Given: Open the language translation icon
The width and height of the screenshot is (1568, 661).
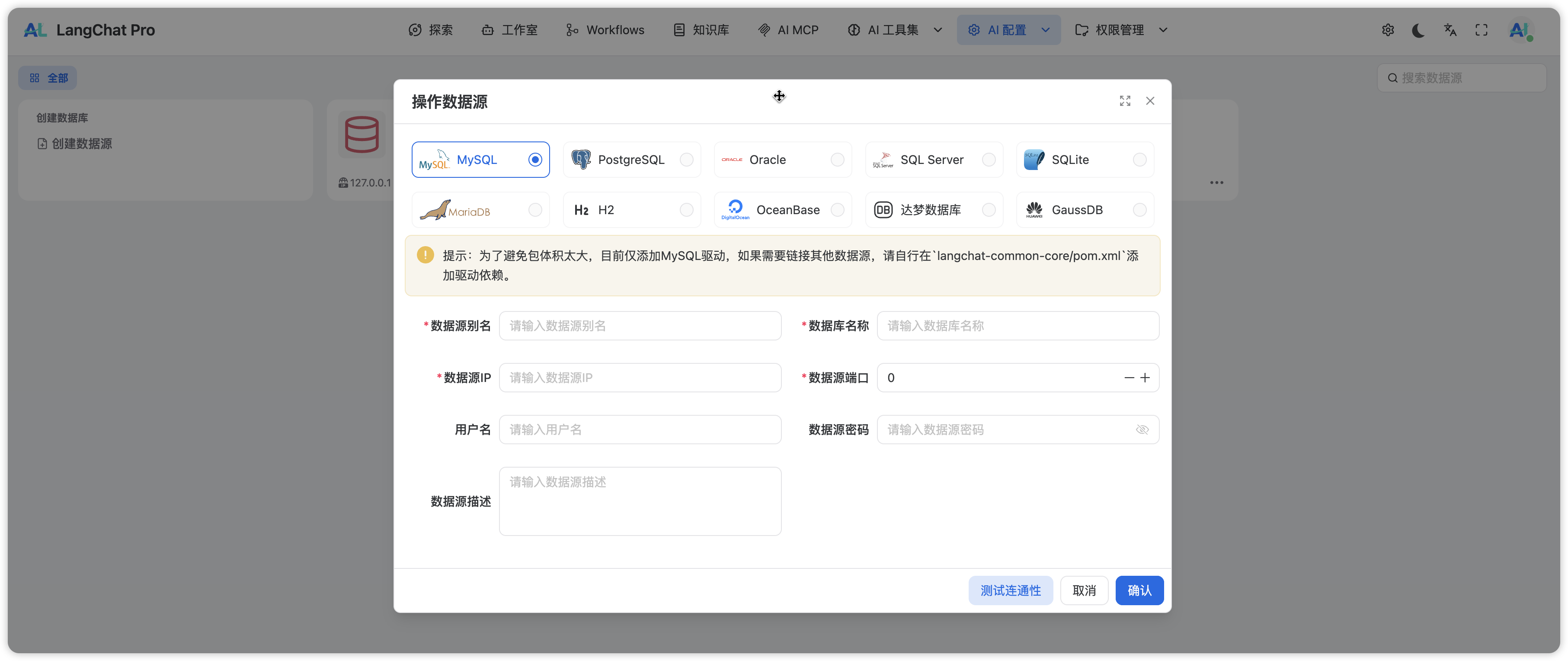Looking at the screenshot, I should (1450, 30).
